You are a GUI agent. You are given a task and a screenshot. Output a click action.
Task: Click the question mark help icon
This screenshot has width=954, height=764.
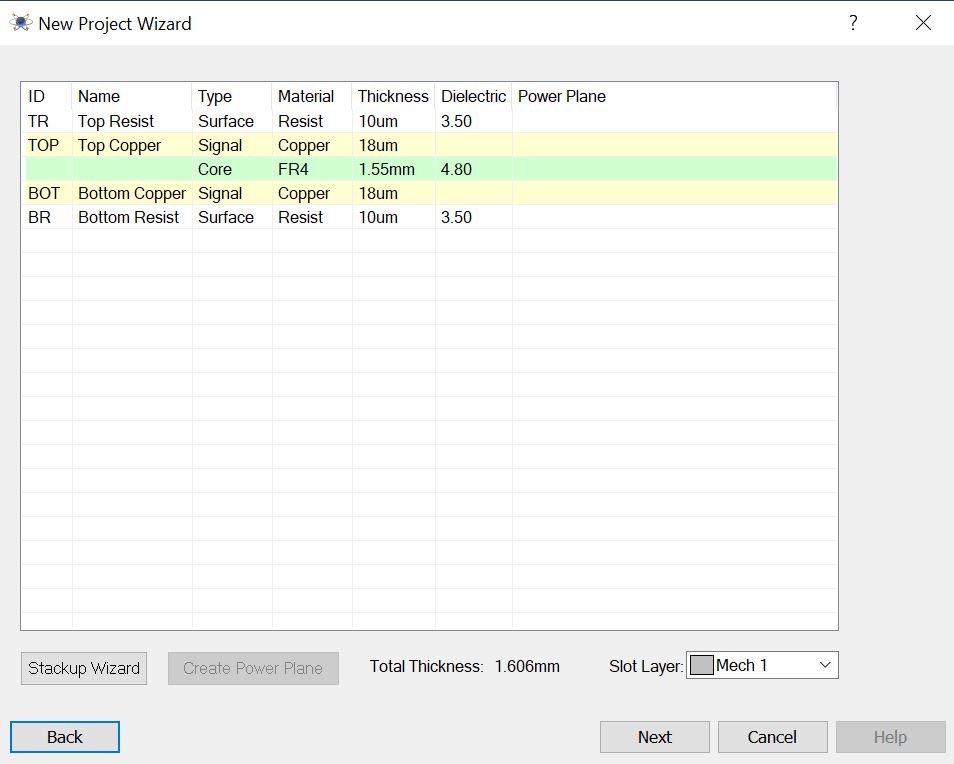pos(853,23)
